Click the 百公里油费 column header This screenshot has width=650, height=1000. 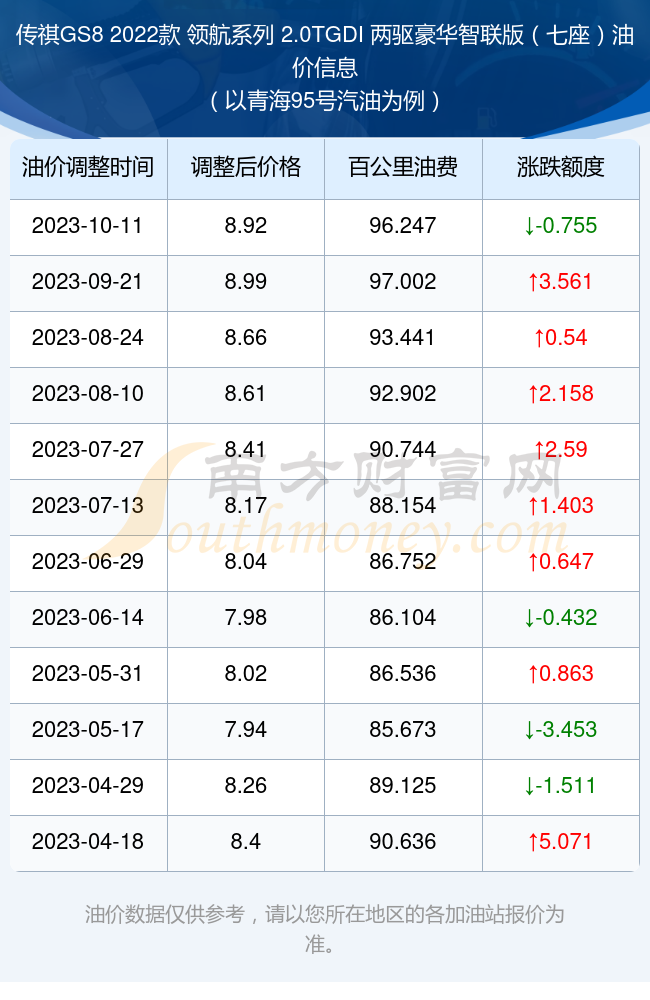pos(403,167)
